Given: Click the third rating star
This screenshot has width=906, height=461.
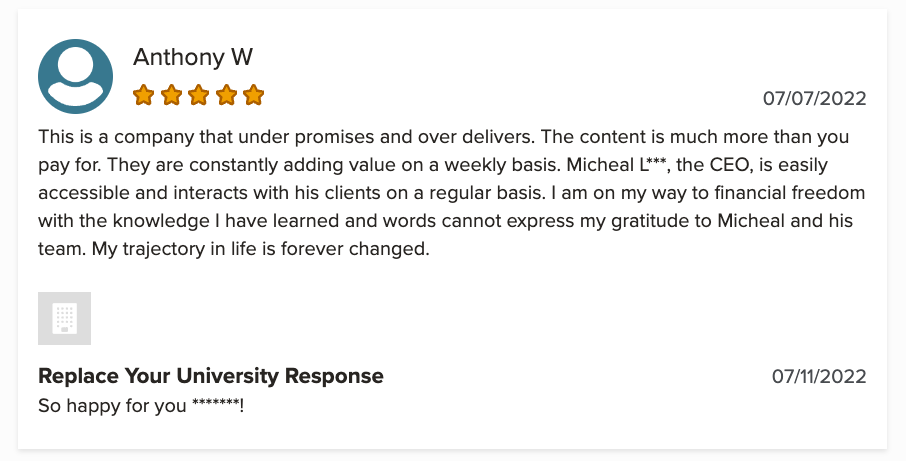Looking at the screenshot, I should point(198,95).
